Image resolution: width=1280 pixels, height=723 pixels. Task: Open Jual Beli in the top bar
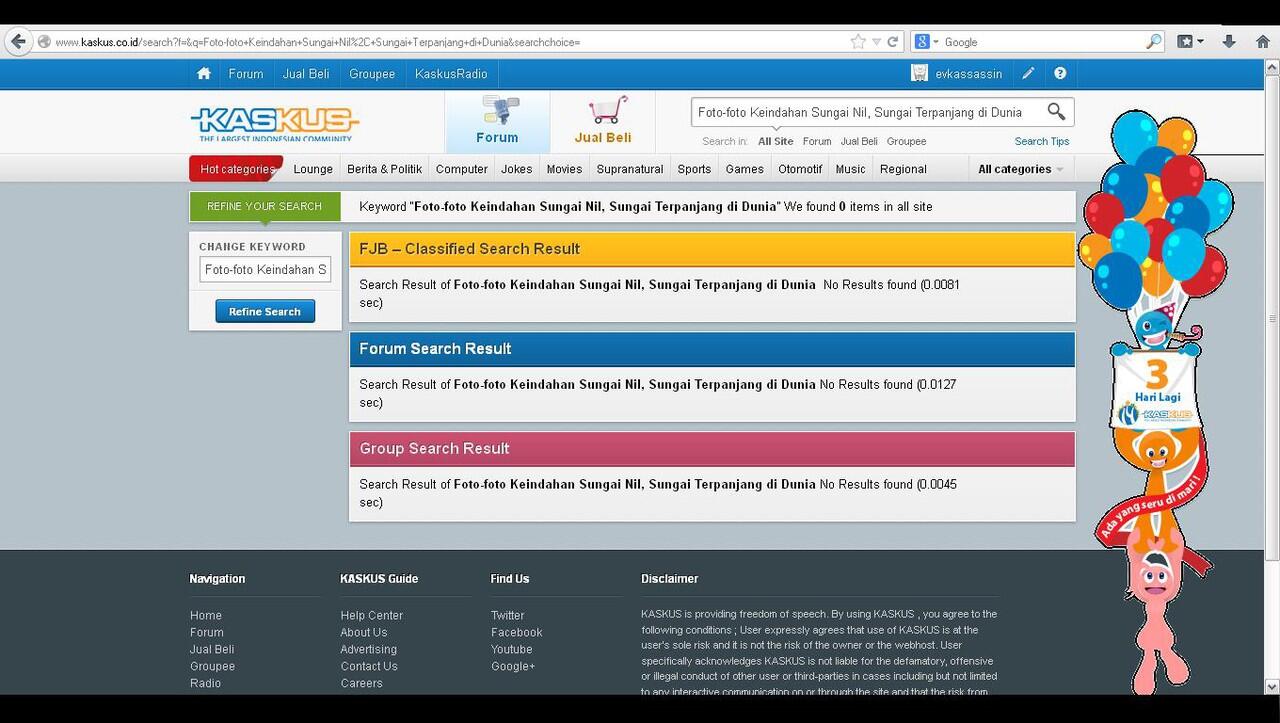(306, 74)
